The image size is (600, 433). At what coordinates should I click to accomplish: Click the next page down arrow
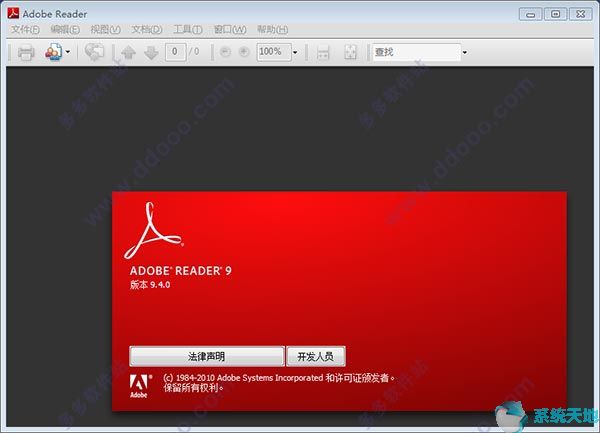(x=149, y=52)
